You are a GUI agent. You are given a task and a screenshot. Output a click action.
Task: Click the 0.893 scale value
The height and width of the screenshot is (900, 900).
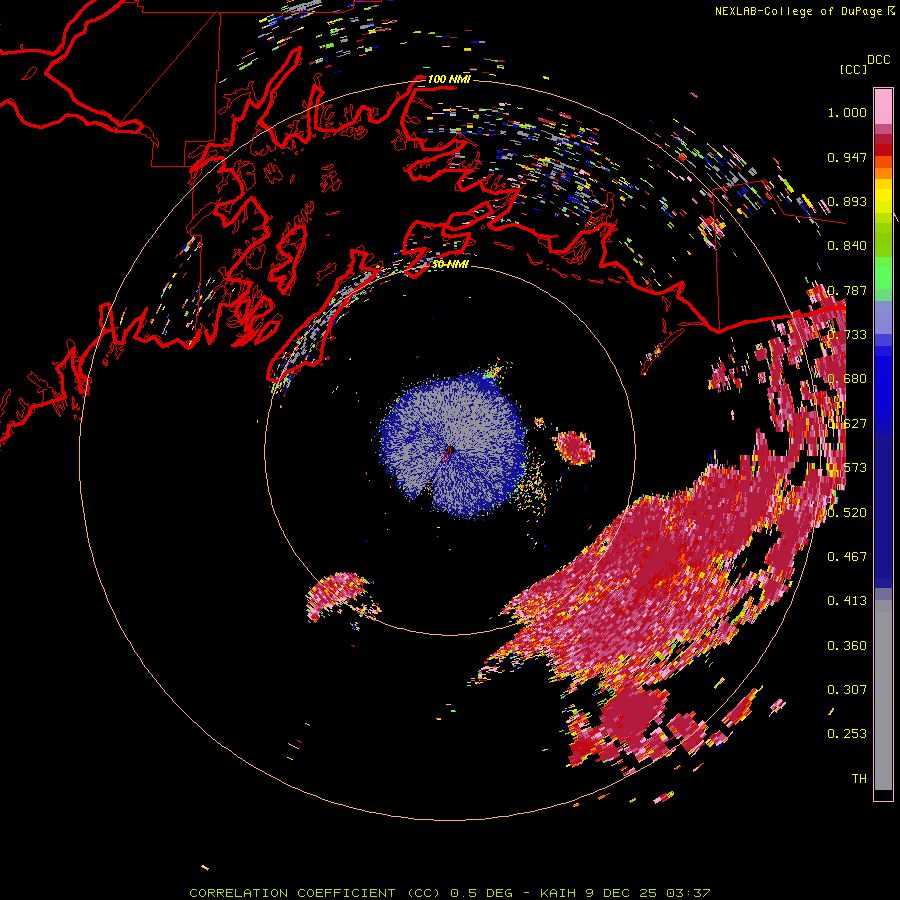click(x=847, y=201)
